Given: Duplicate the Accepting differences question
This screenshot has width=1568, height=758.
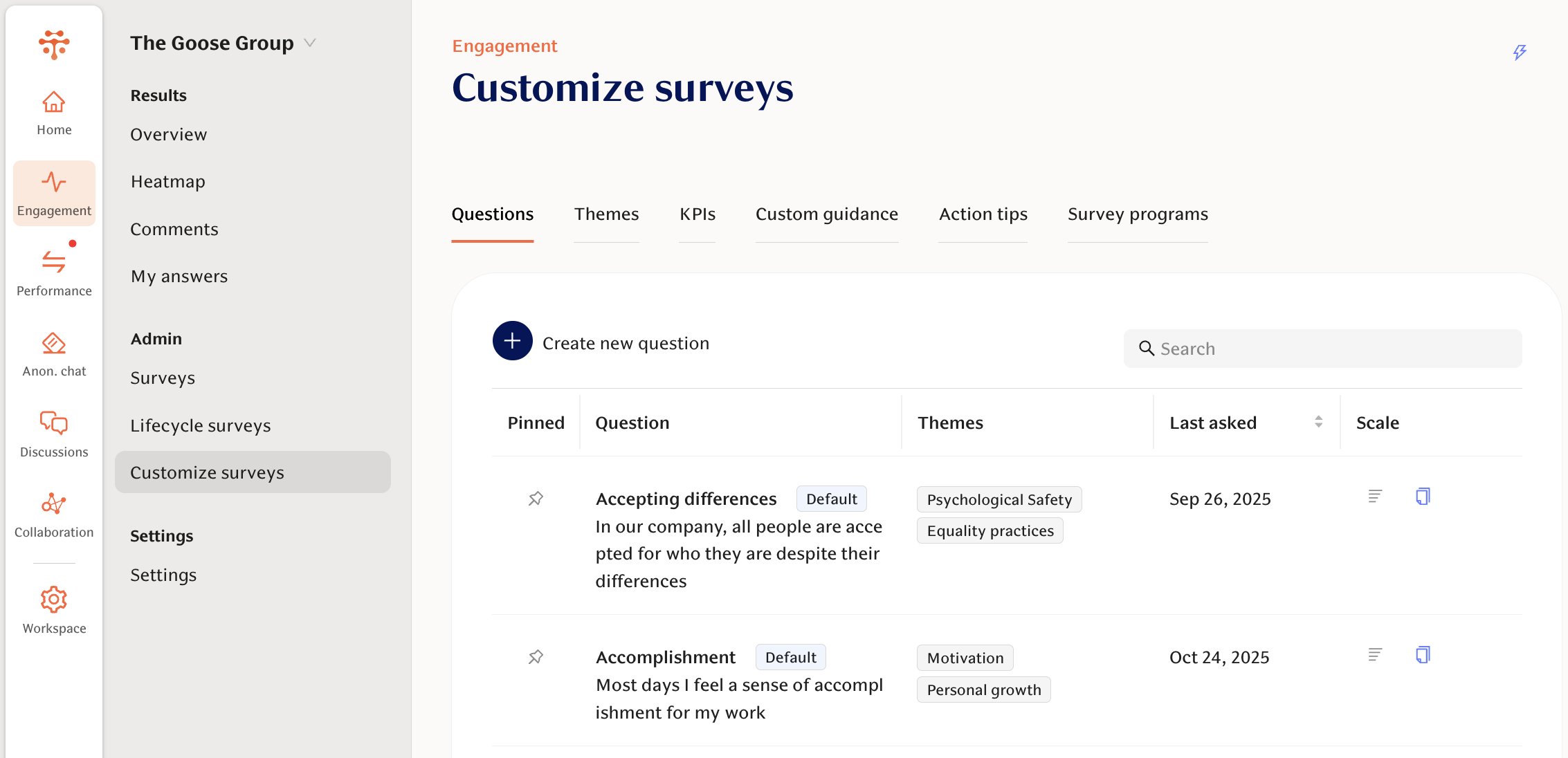Looking at the screenshot, I should (1423, 497).
